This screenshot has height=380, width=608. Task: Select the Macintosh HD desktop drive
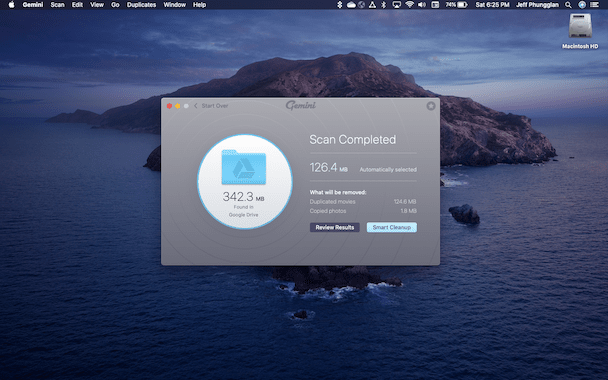click(580, 31)
